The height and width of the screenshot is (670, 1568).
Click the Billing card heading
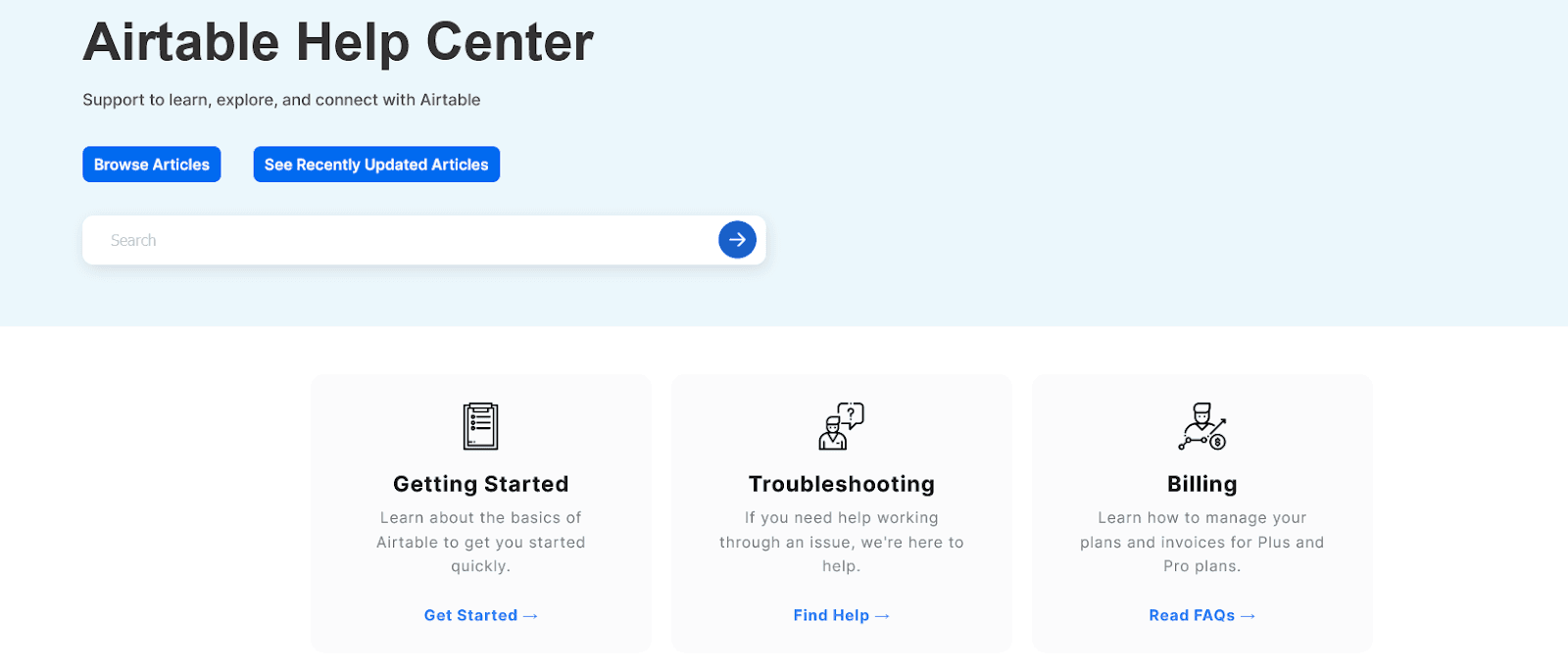[1201, 484]
